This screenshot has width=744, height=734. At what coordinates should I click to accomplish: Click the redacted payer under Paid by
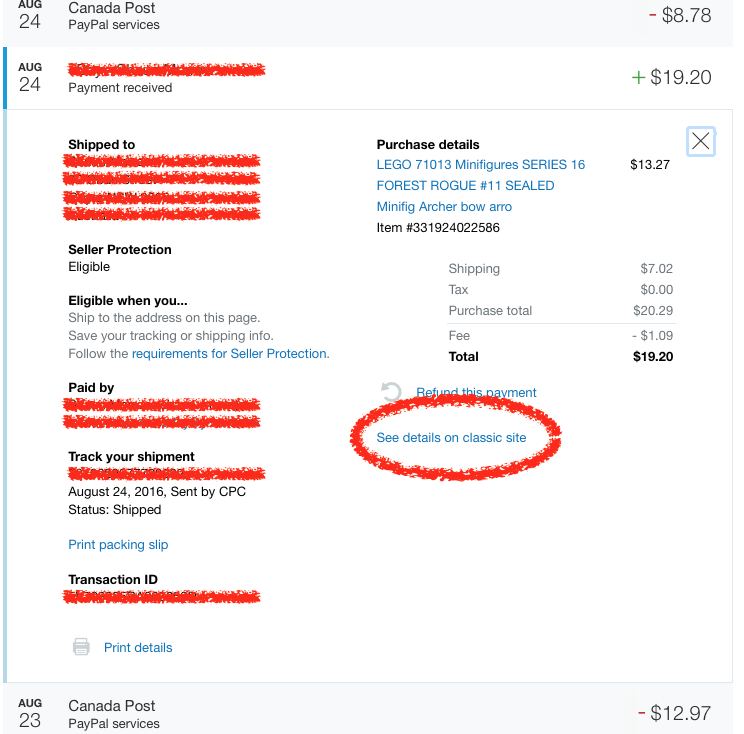coord(162,413)
